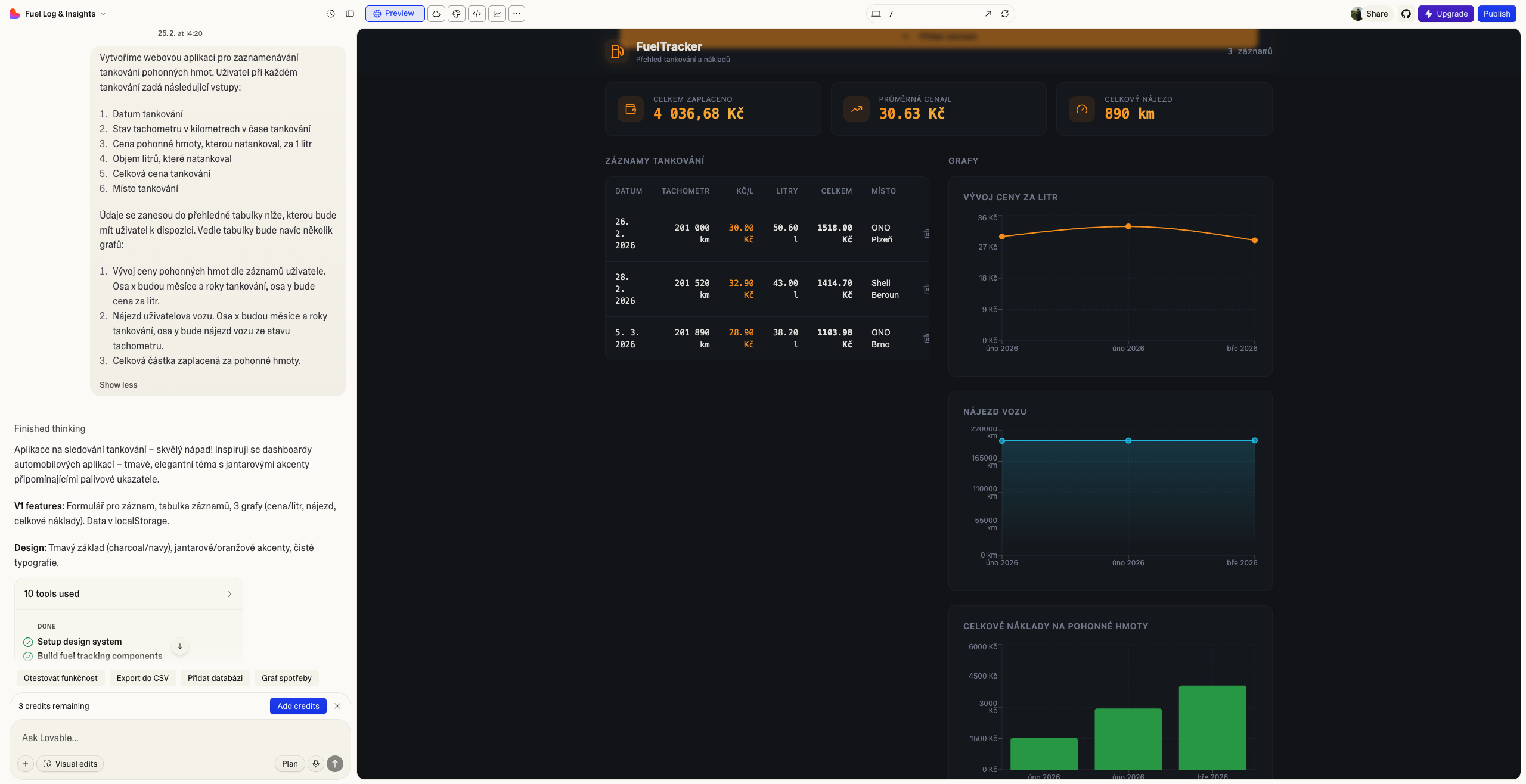Image resolution: width=1526 pixels, height=784 pixels.
Task: Open the design palette icon
Action: [457, 14]
